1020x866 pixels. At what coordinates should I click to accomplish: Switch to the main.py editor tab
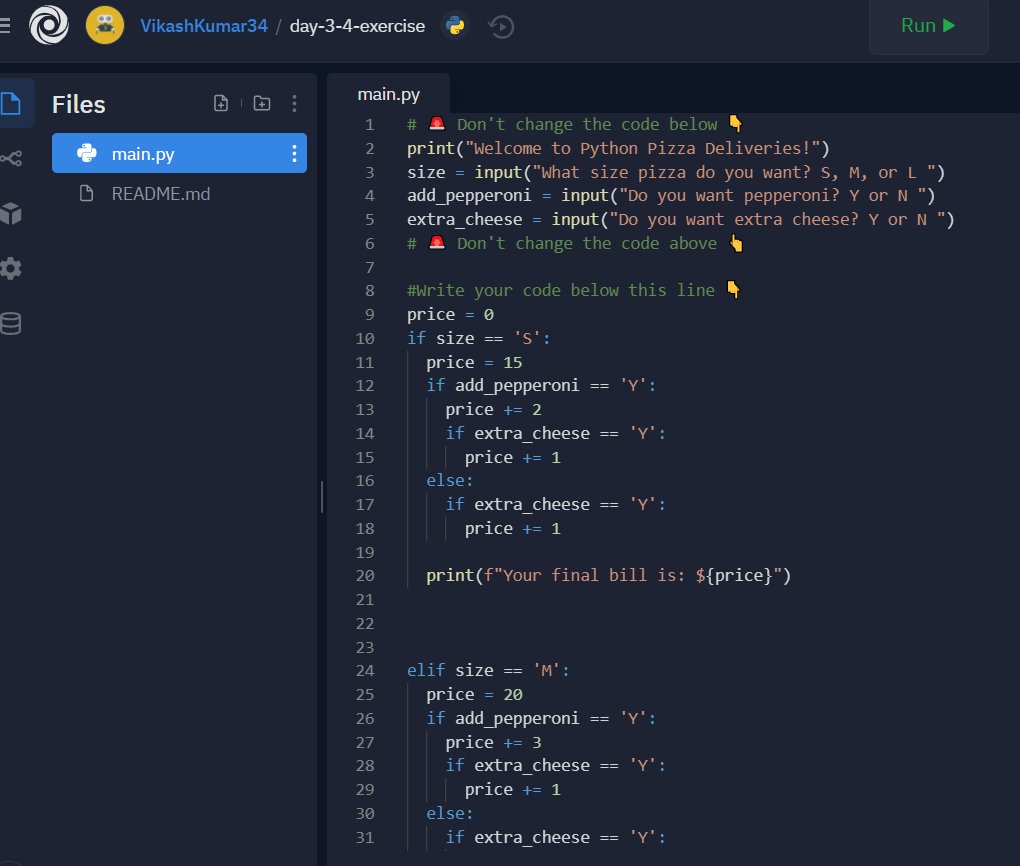(388, 95)
